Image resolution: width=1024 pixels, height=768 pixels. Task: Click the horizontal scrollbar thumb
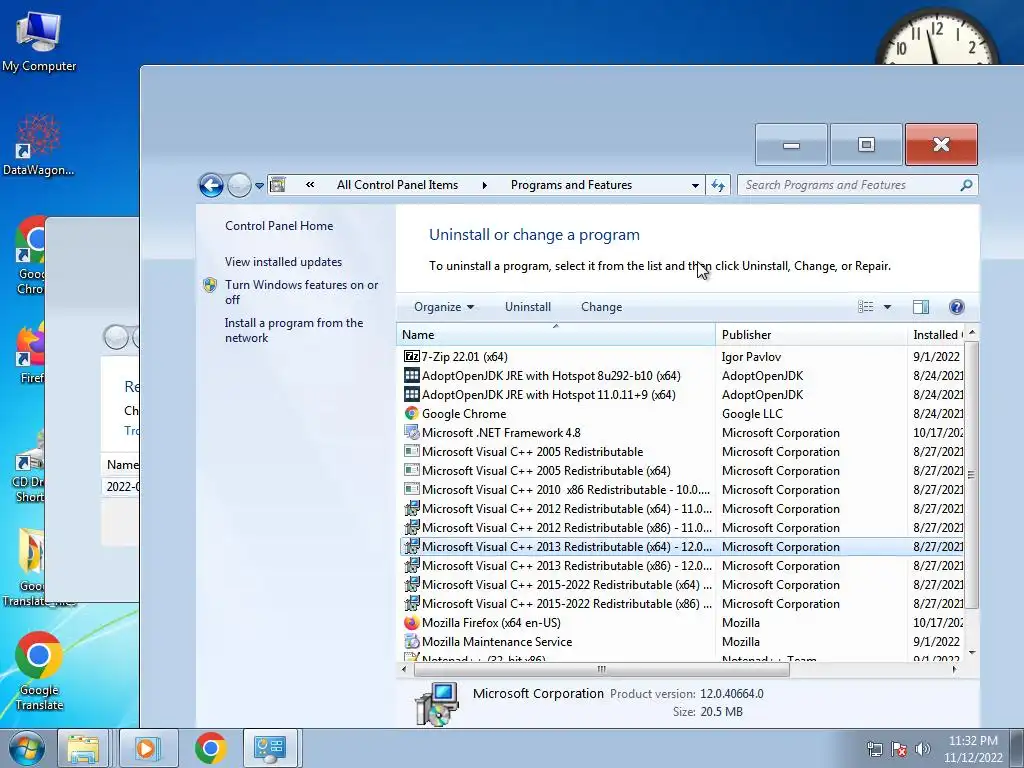point(601,669)
